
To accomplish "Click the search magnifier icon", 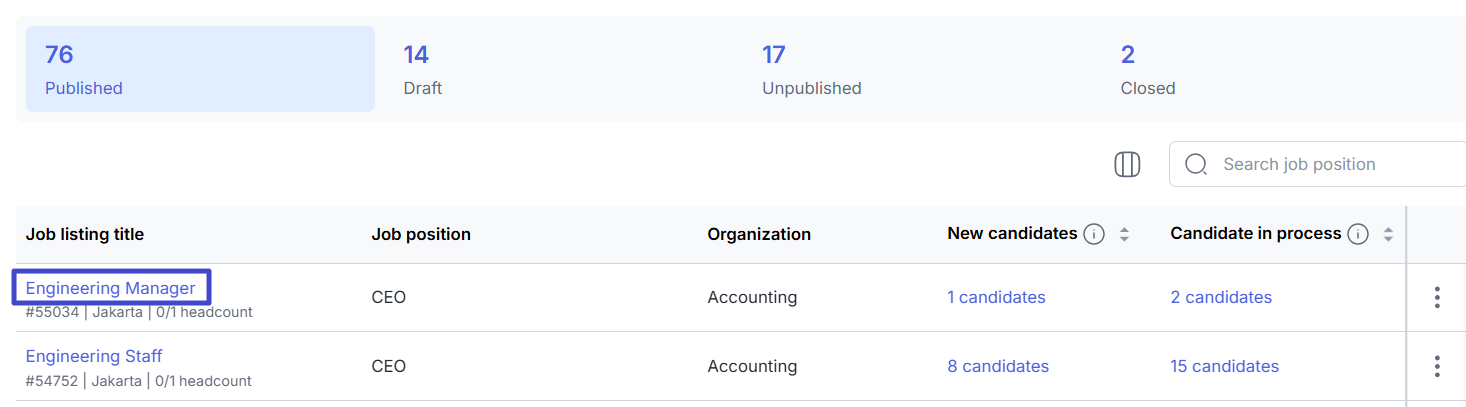I will coord(1195,164).
